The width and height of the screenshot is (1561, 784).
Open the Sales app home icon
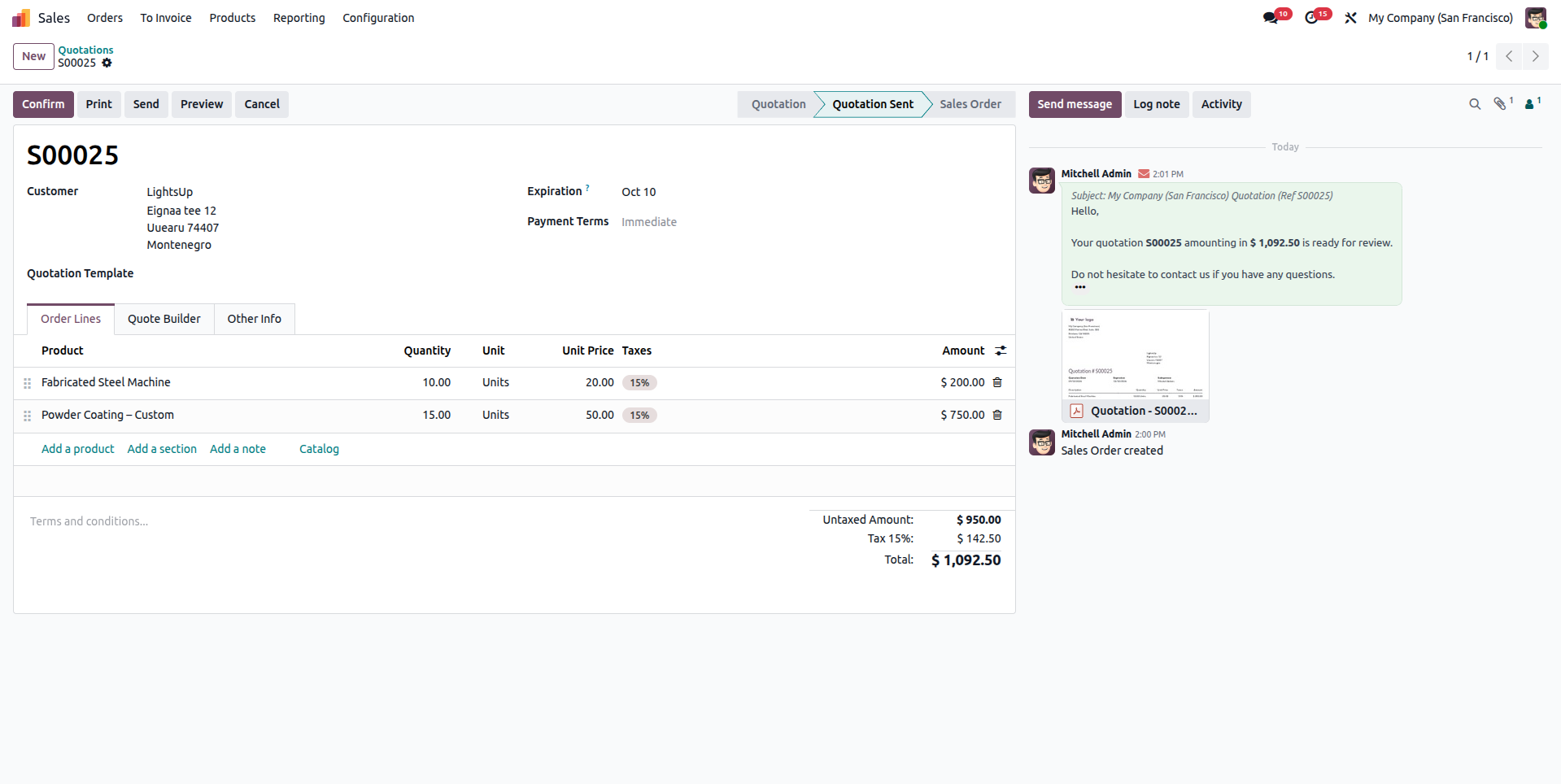click(21, 18)
